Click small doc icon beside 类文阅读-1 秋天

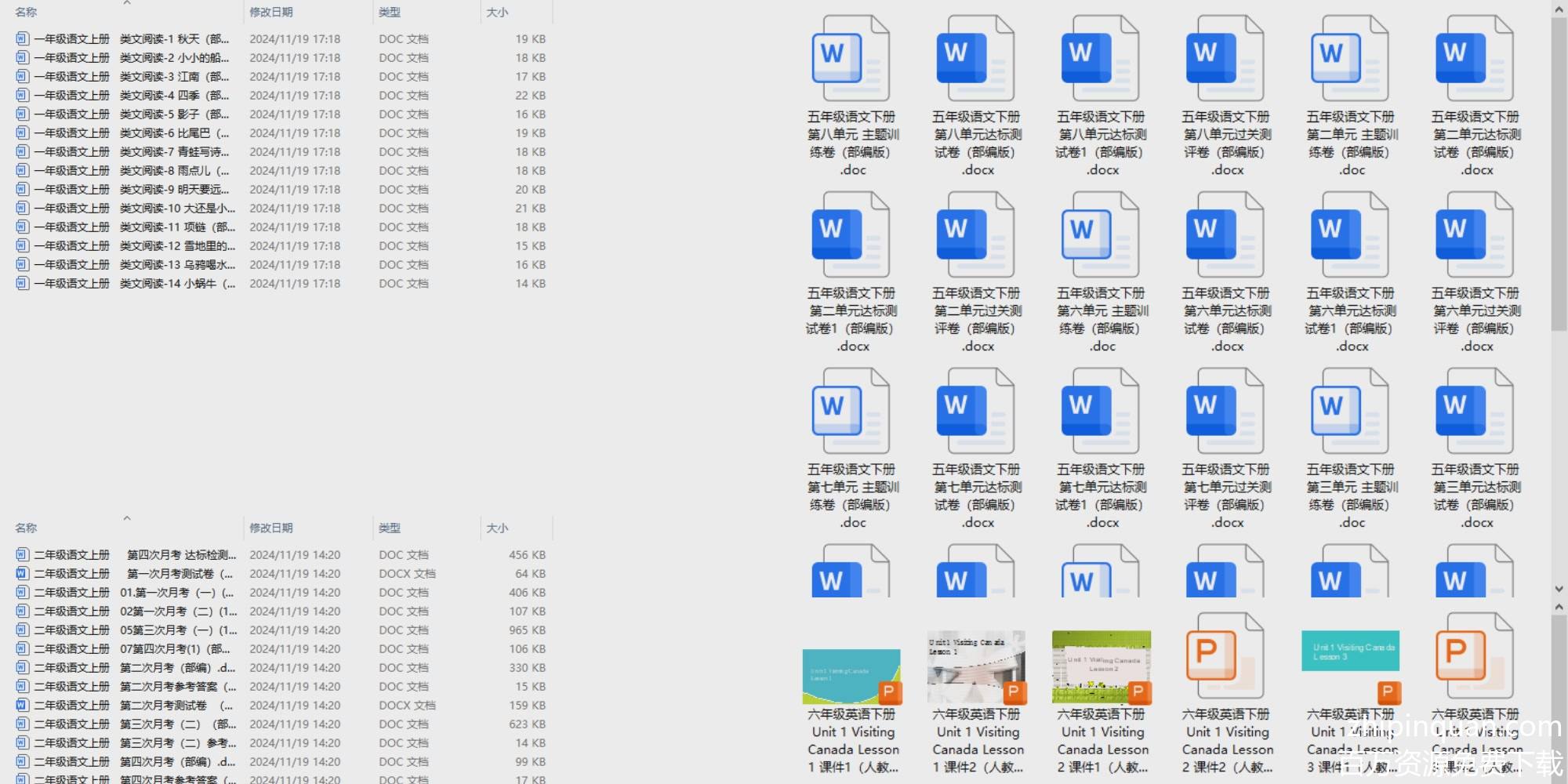pyautogui.click(x=22, y=38)
